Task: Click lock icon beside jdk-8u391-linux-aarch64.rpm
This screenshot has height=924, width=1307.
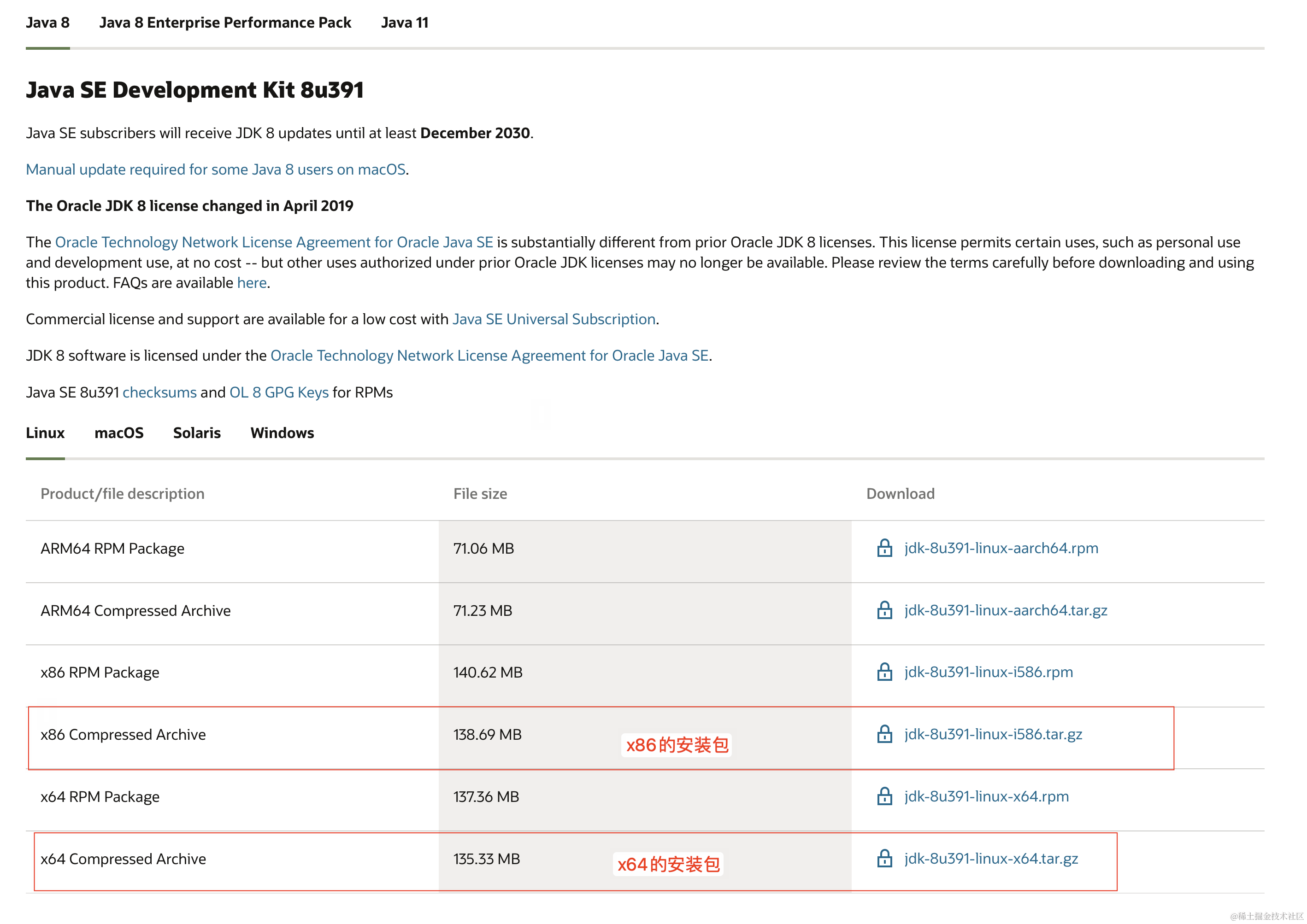Action: click(884, 549)
